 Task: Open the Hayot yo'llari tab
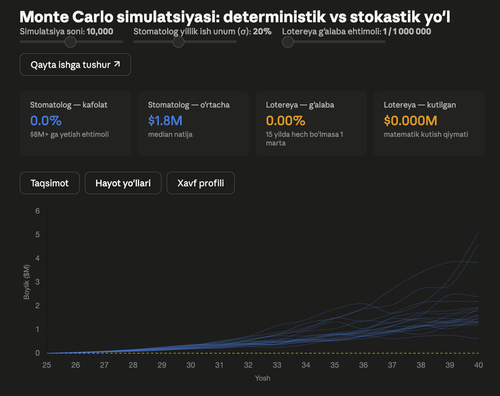pyautogui.click(x=123, y=183)
